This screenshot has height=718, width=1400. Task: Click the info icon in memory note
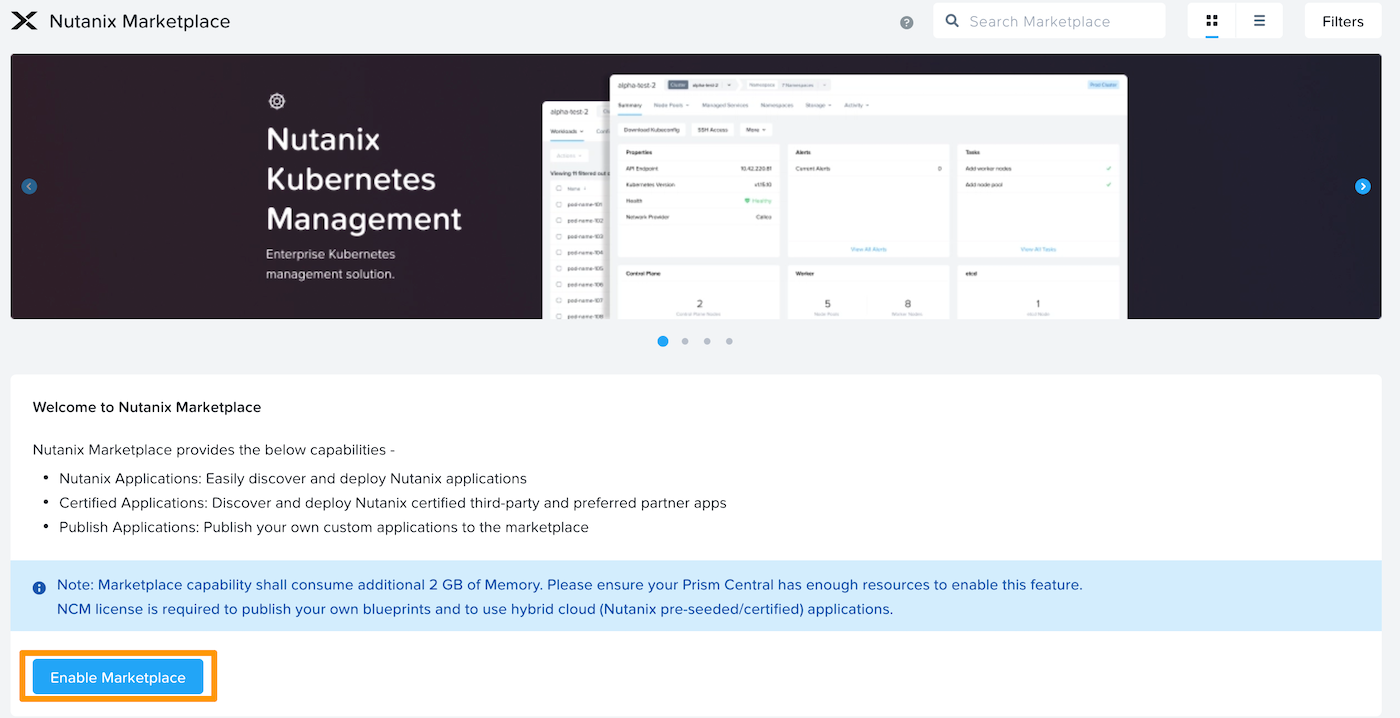[x=39, y=588]
